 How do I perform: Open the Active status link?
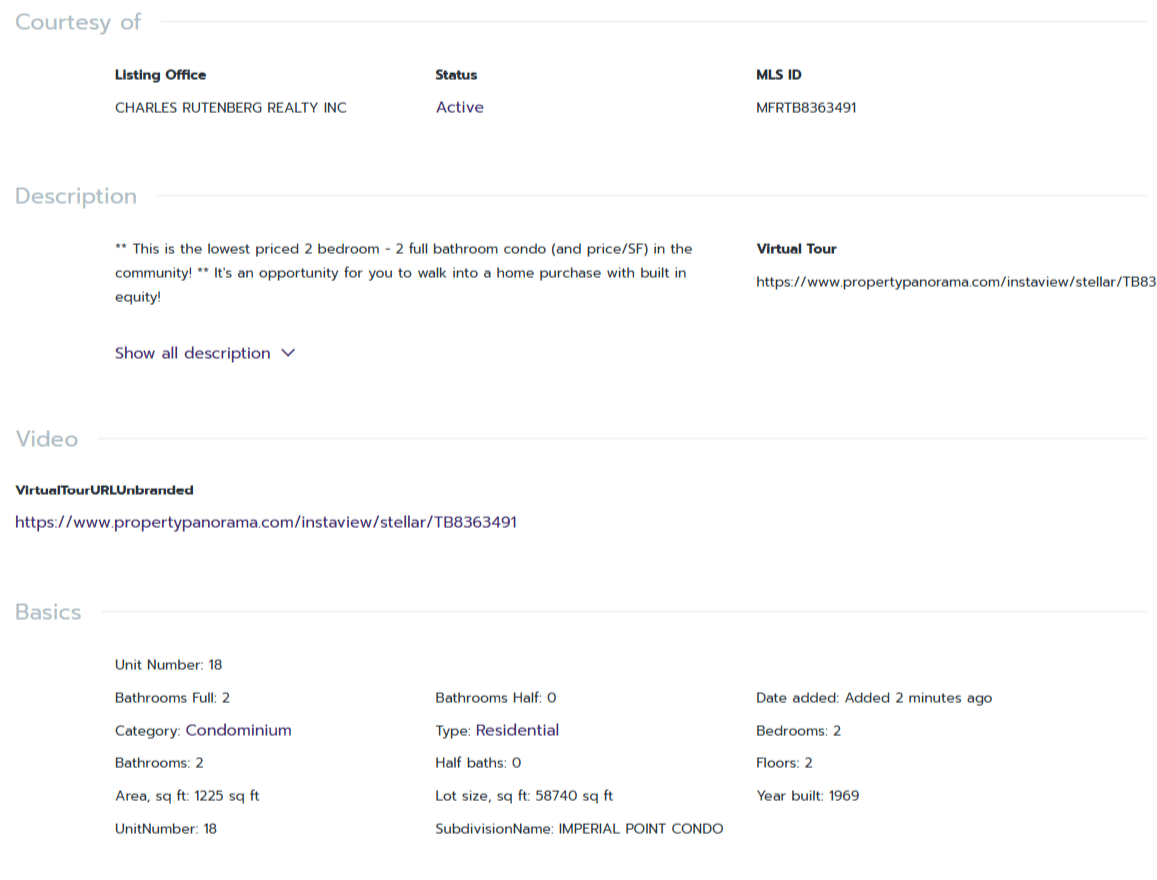[x=459, y=107]
